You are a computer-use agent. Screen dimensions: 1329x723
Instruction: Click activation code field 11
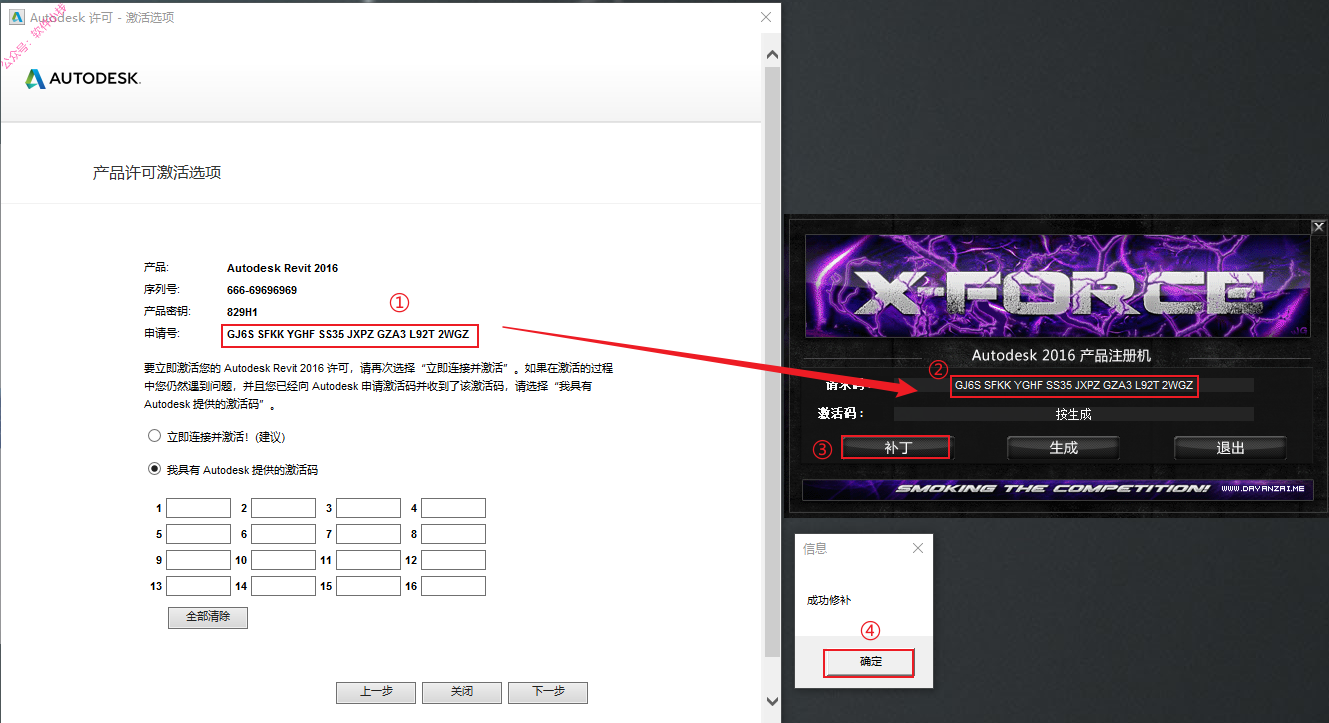pyautogui.click(x=368, y=560)
